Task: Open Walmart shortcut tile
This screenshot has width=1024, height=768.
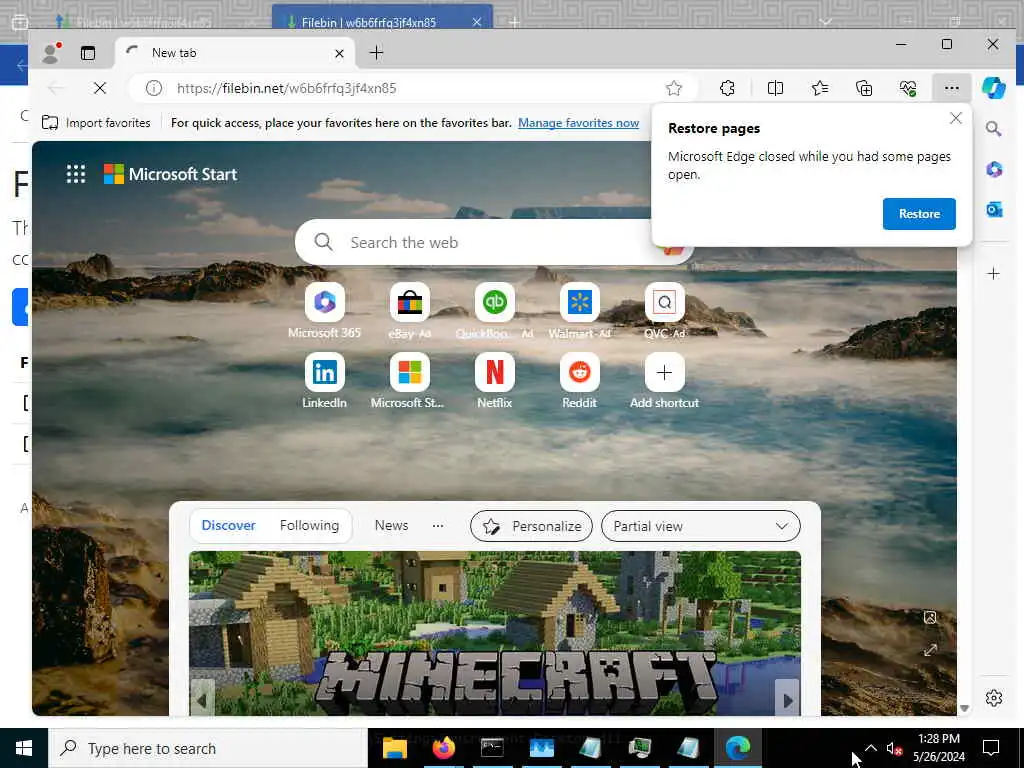Action: 579,311
